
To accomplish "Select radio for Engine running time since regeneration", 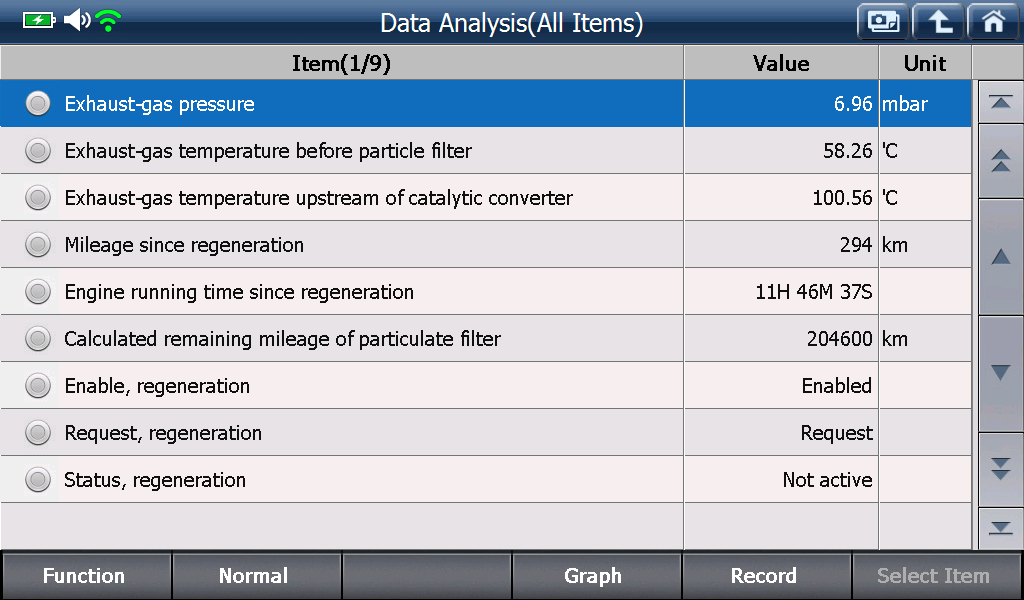I will (x=38, y=292).
